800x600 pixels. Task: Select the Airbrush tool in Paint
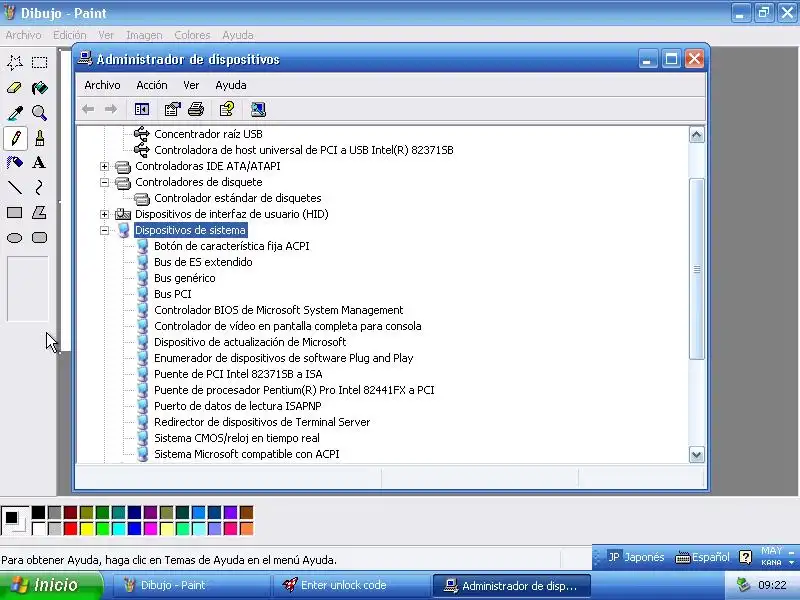[x=15, y=163]
